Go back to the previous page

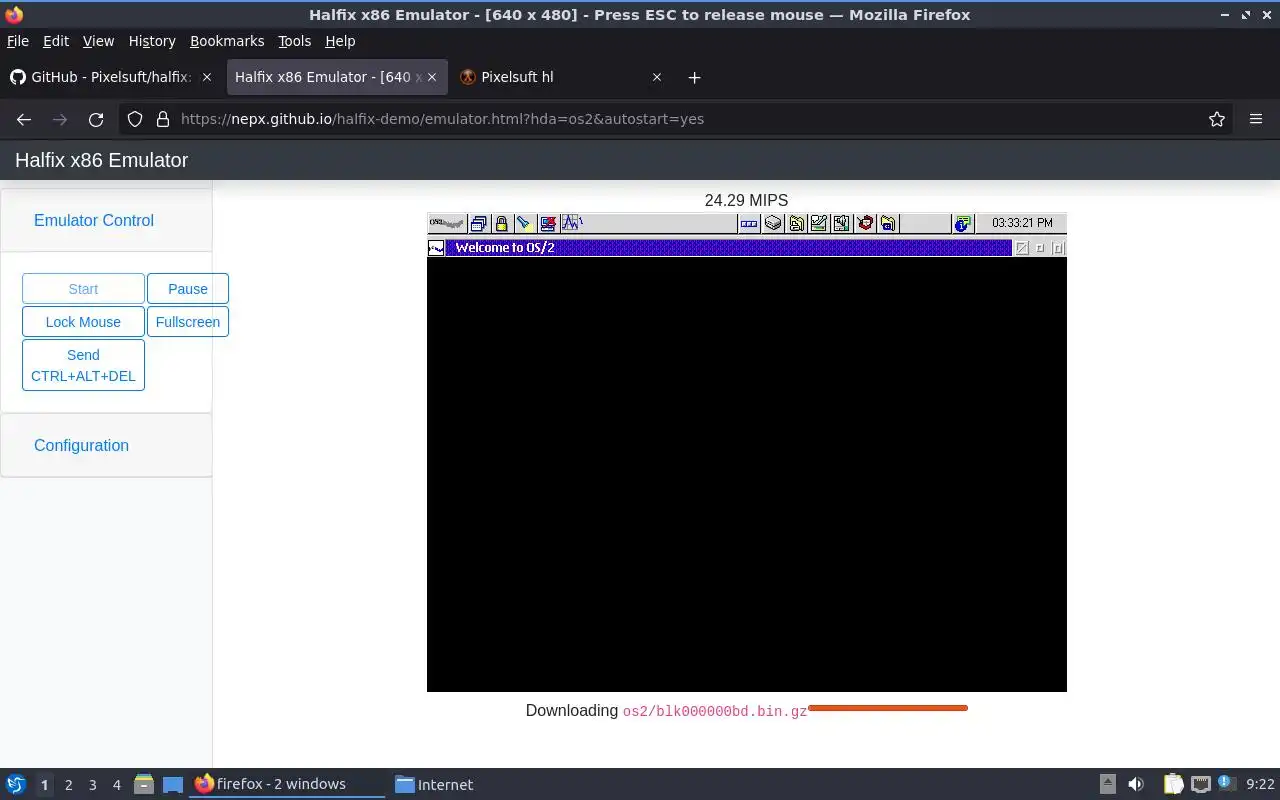tap(24, 119)
